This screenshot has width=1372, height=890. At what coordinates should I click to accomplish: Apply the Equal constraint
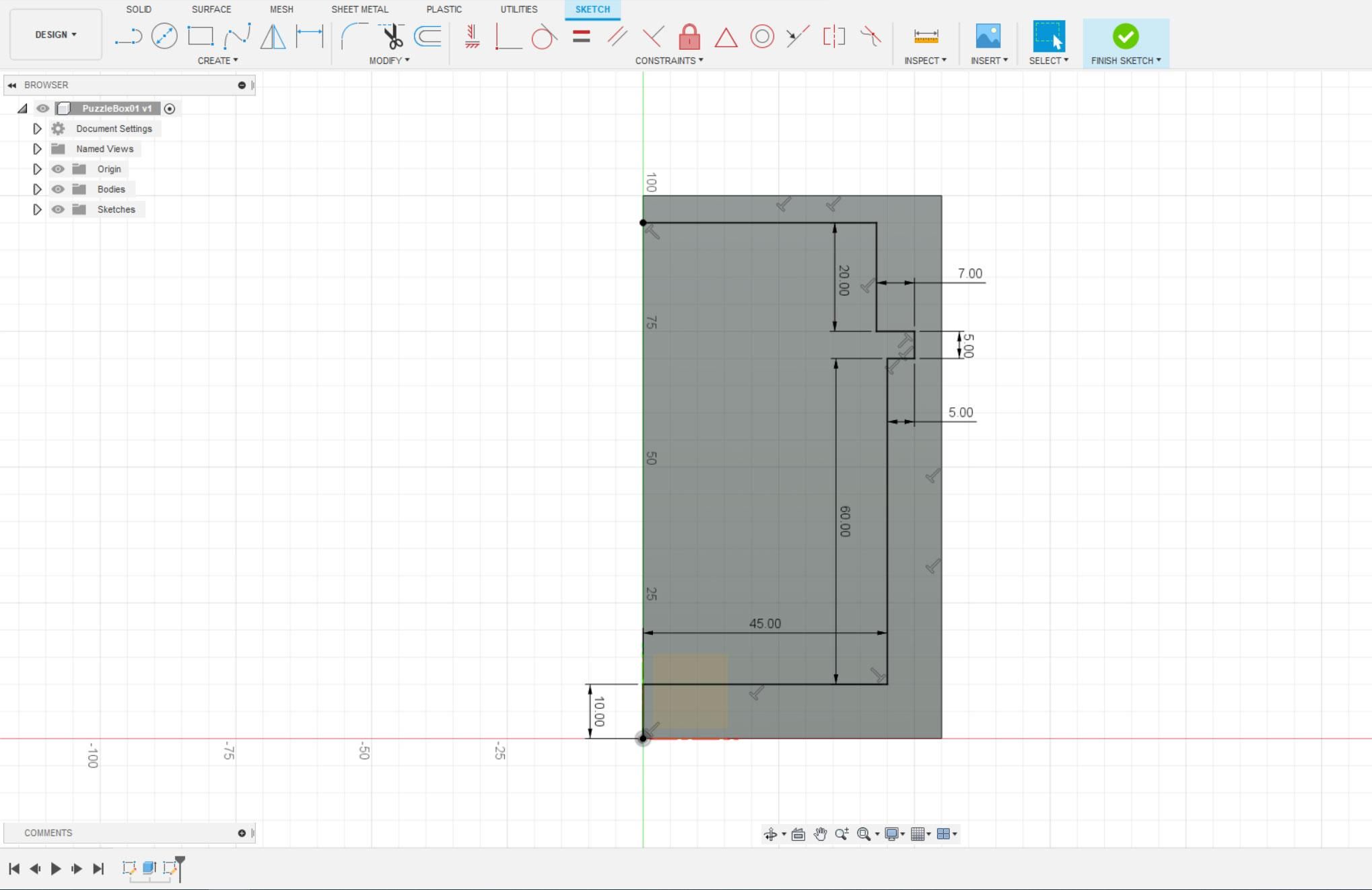(x=580, y=37)
